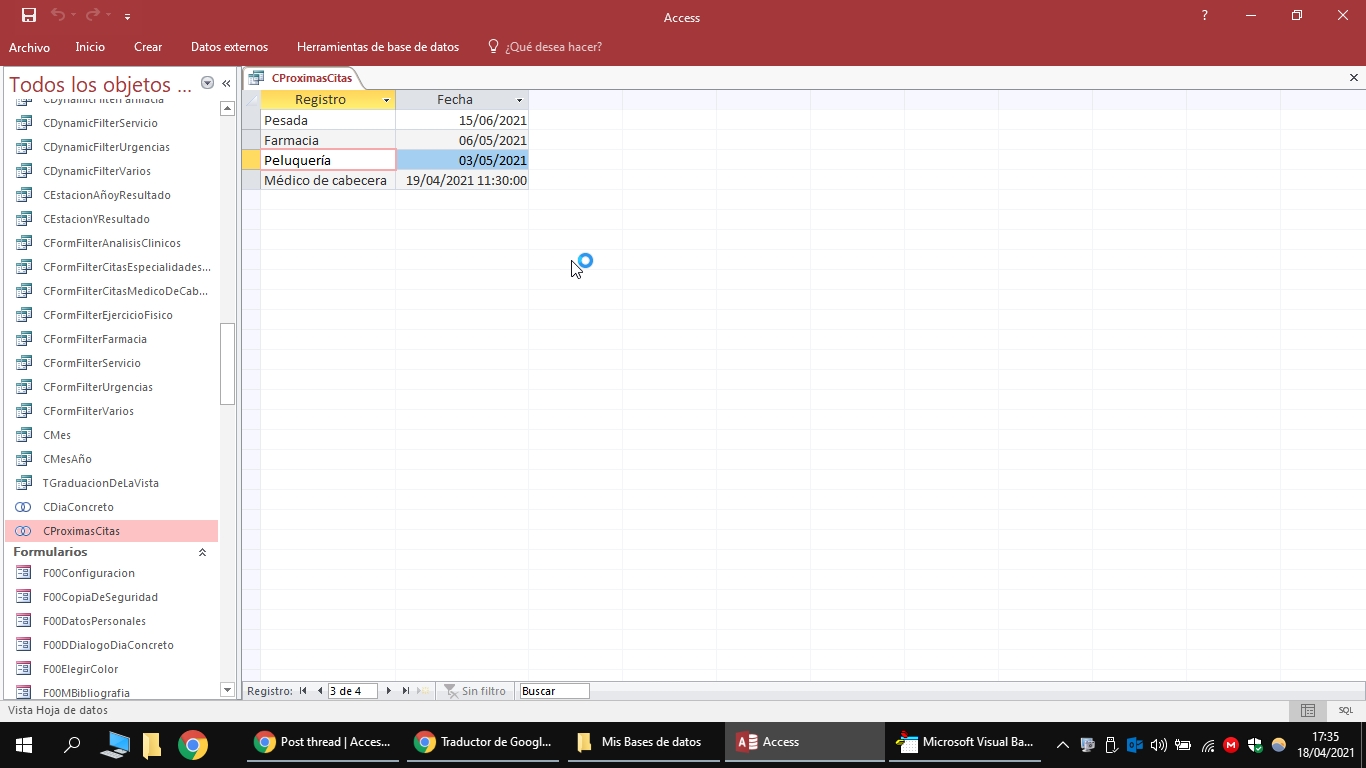The height and width of the screenshot is (768, 1366).
Task: Toggle the Sin filtro filter button
Action: tap(475, 691)
